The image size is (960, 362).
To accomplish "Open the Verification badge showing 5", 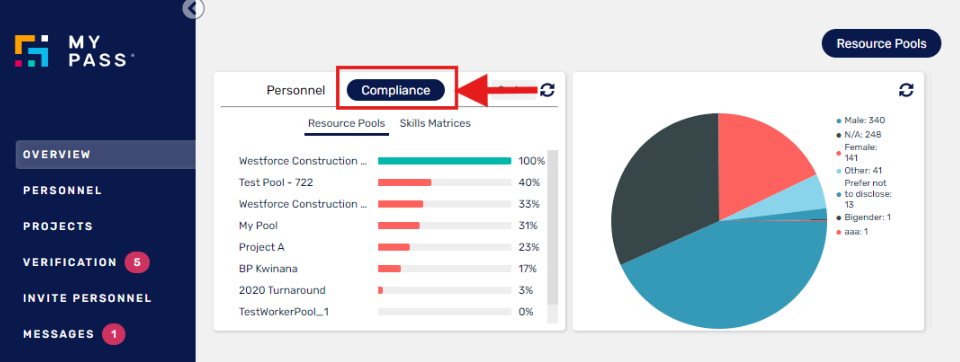I will point(137,262).
